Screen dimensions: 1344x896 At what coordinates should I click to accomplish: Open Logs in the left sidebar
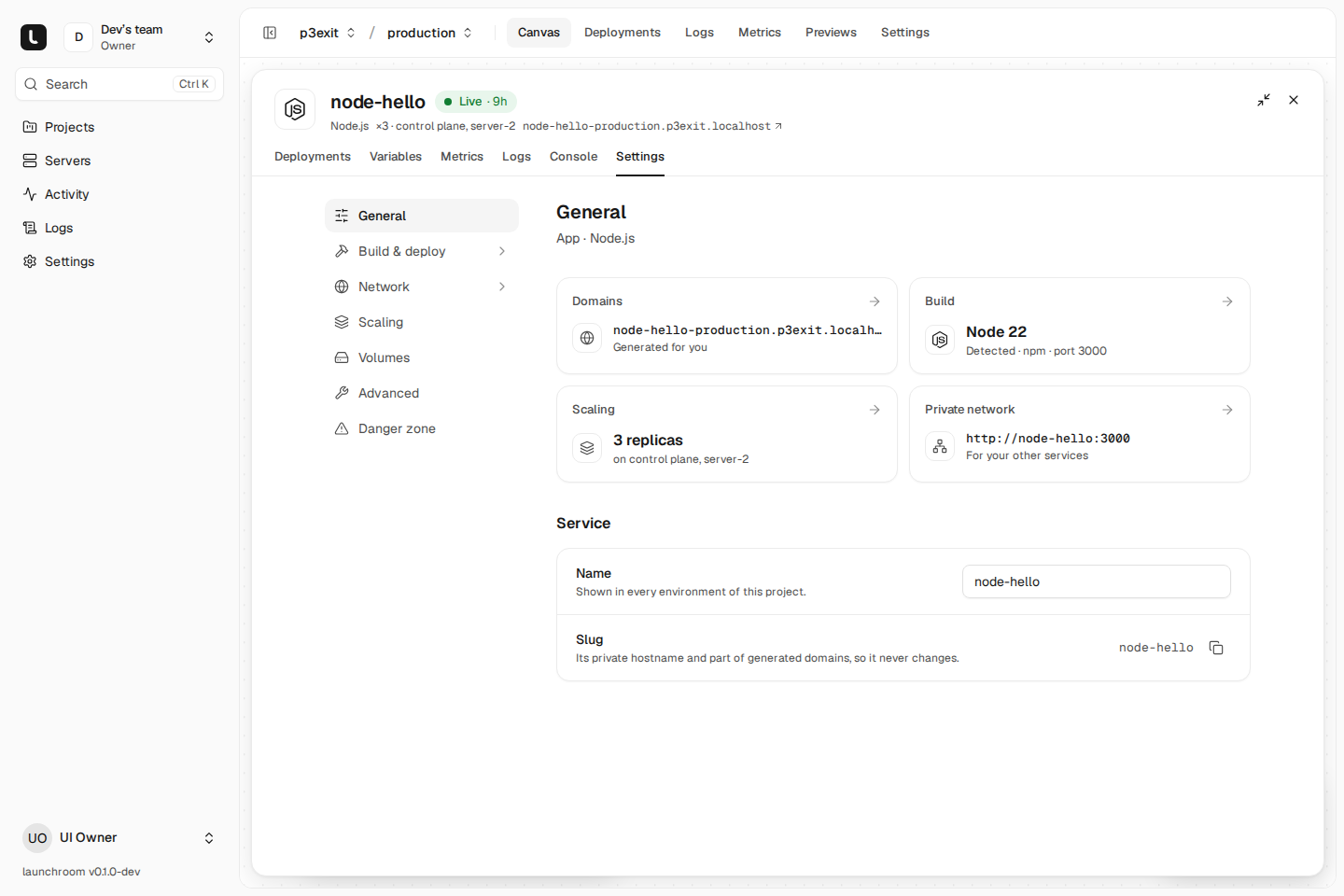coord(119,228)
